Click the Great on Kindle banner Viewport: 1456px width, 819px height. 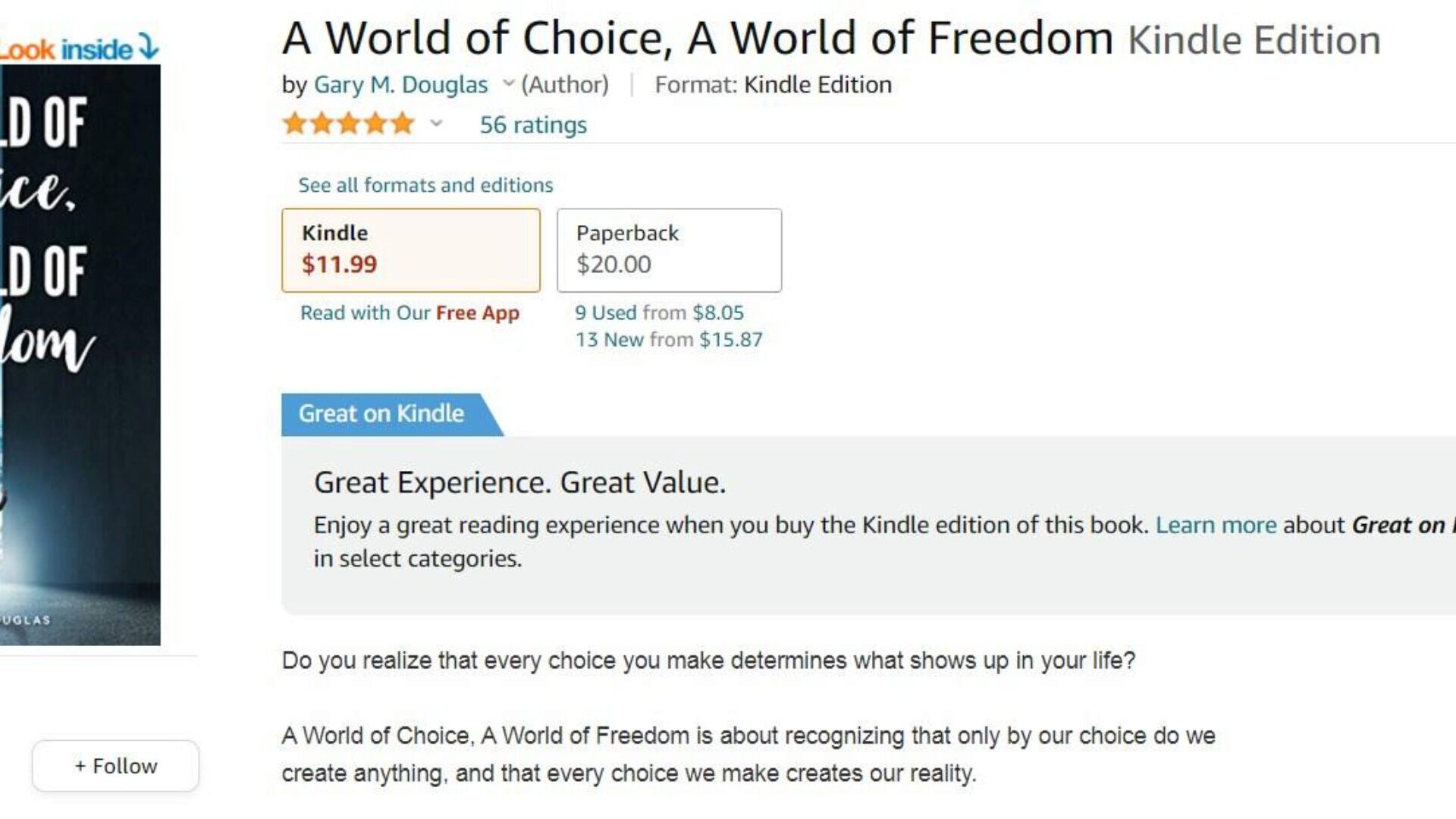pos(381,413)
